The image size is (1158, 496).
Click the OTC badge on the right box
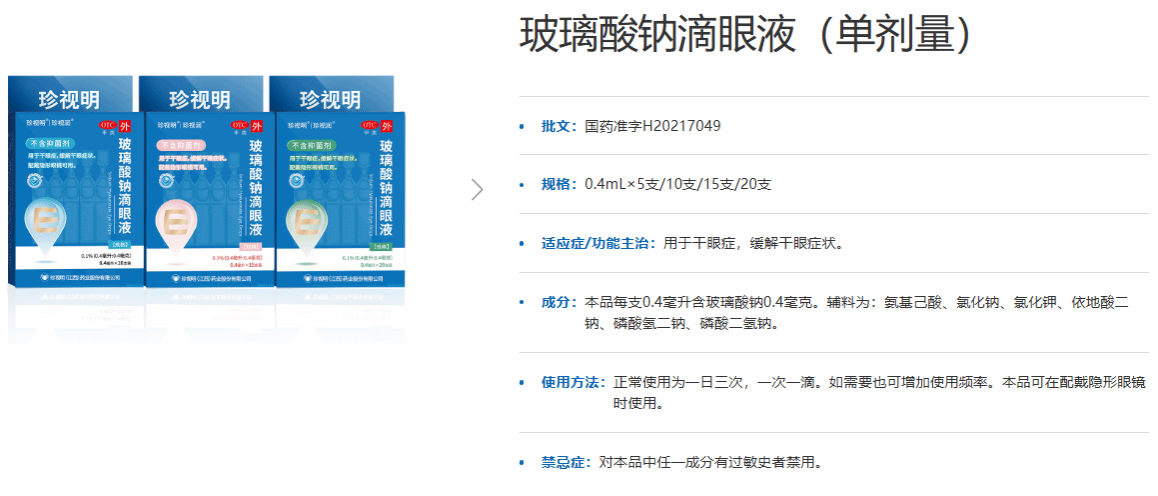point(369,126)
